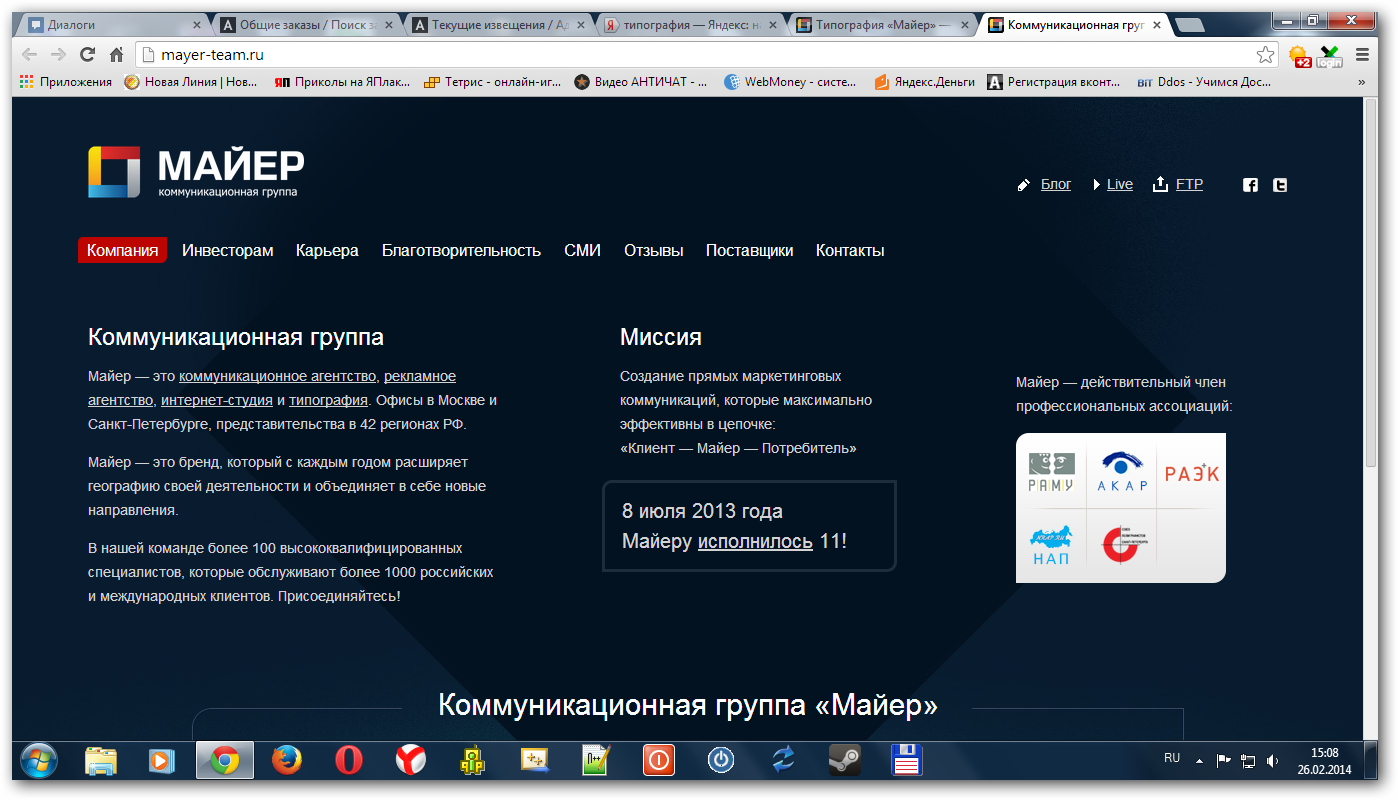Launch Yandex browser from the taskbar
The image size is (1398, 800).
(410, 760)
